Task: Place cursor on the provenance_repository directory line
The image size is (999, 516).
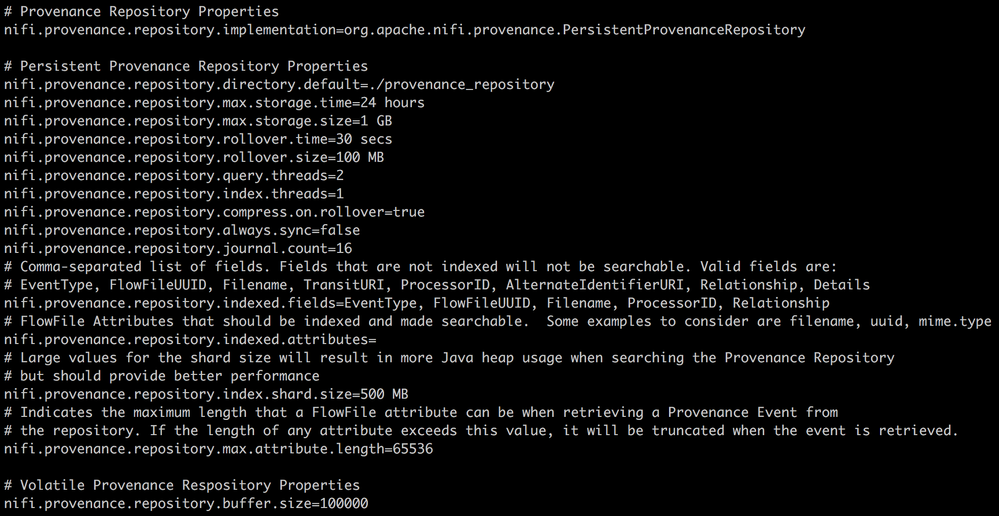Action: point(279,84)
